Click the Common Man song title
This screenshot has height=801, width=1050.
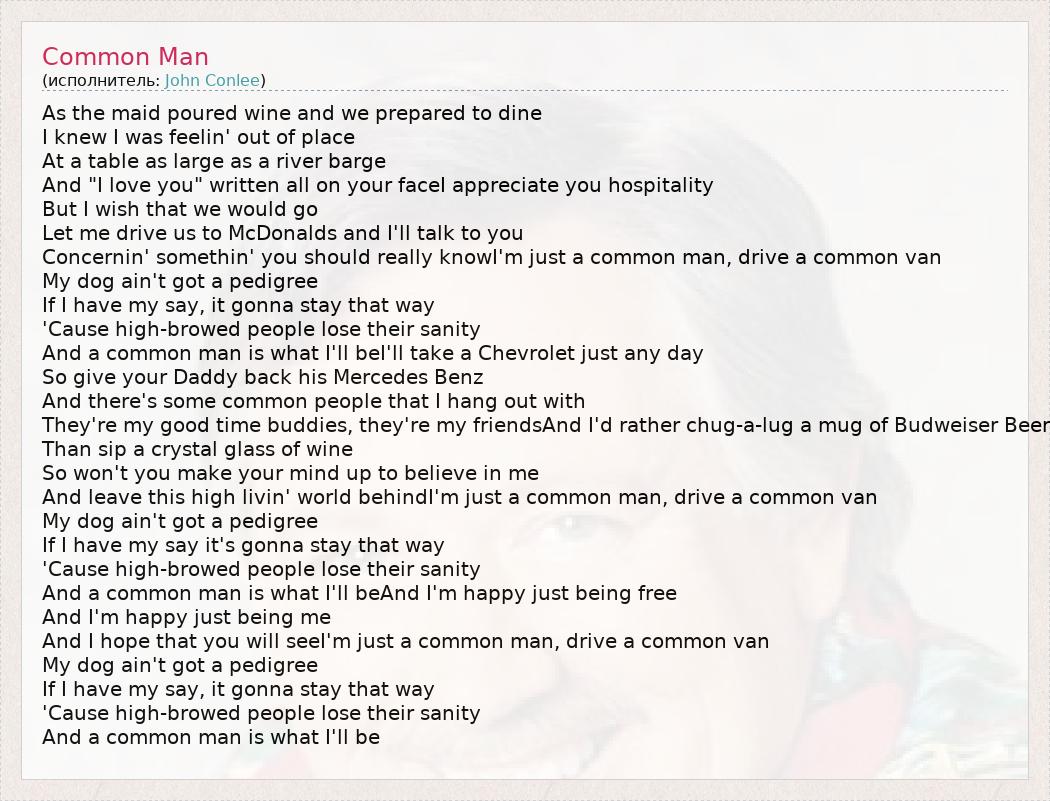pyautogui.click(x=125, y=57)
